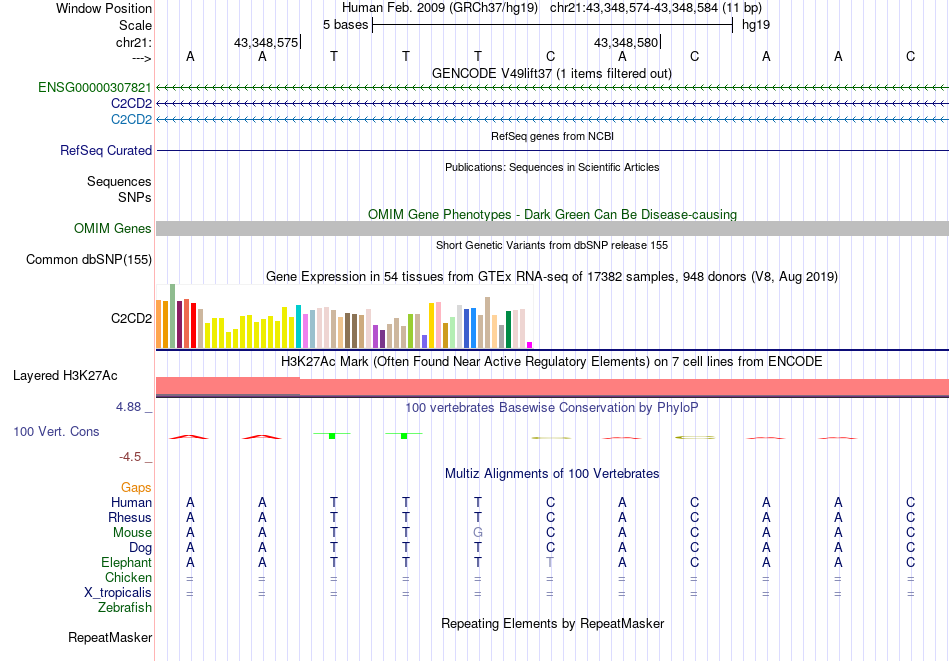This screenshot has height=661, width=950.
Task: Click the red GTEx expression bar
Action: (x=193, y=325)
